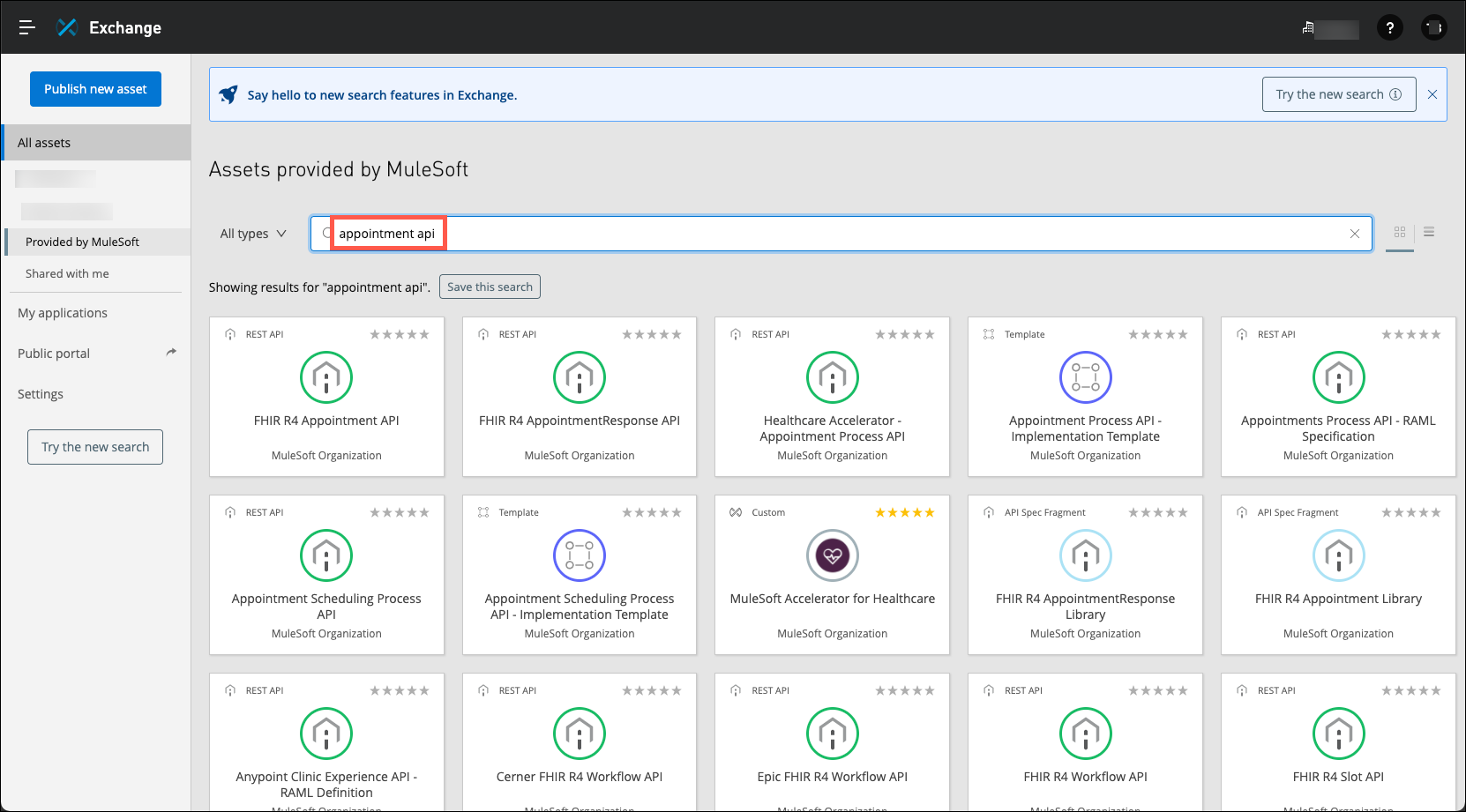Open Anypoint Clinic Experience API icon
The image size is (1466, 812).
[x=326, y=734]
